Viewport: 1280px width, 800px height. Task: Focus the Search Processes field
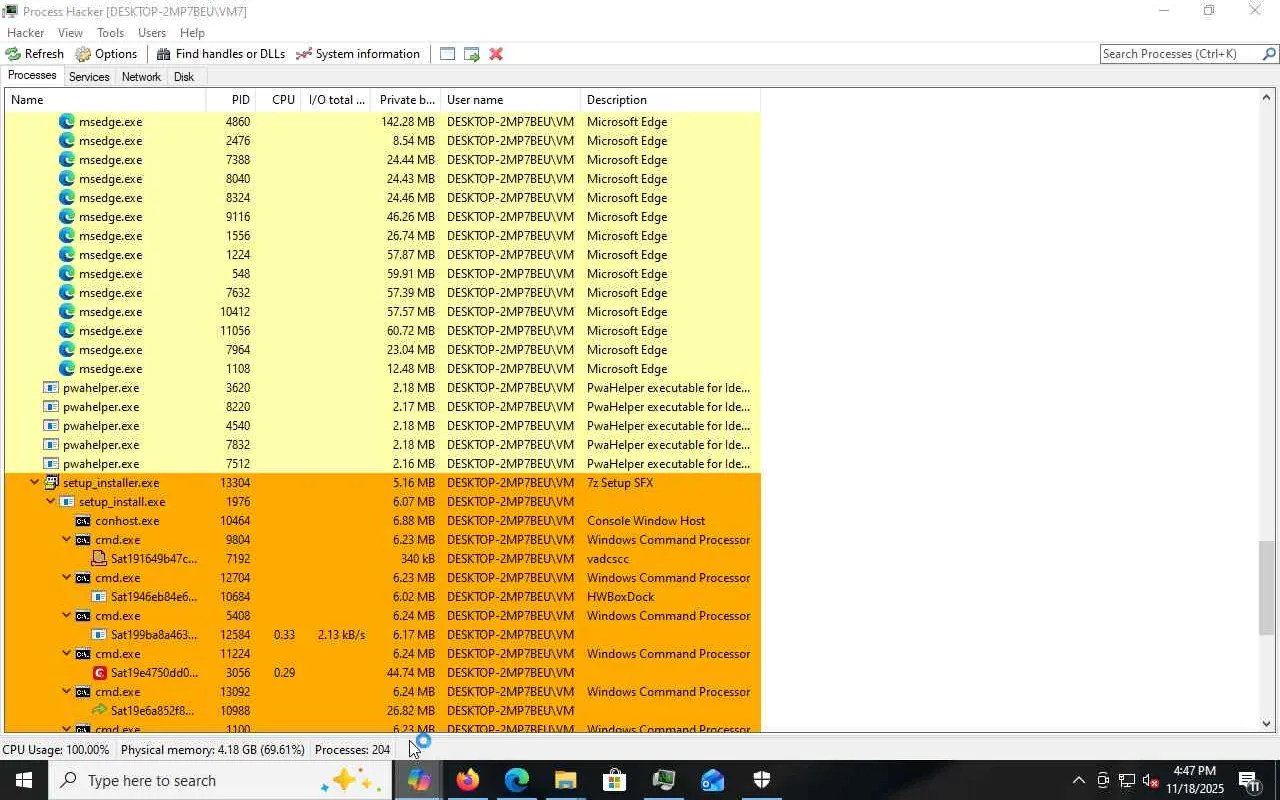(1181, 54)
